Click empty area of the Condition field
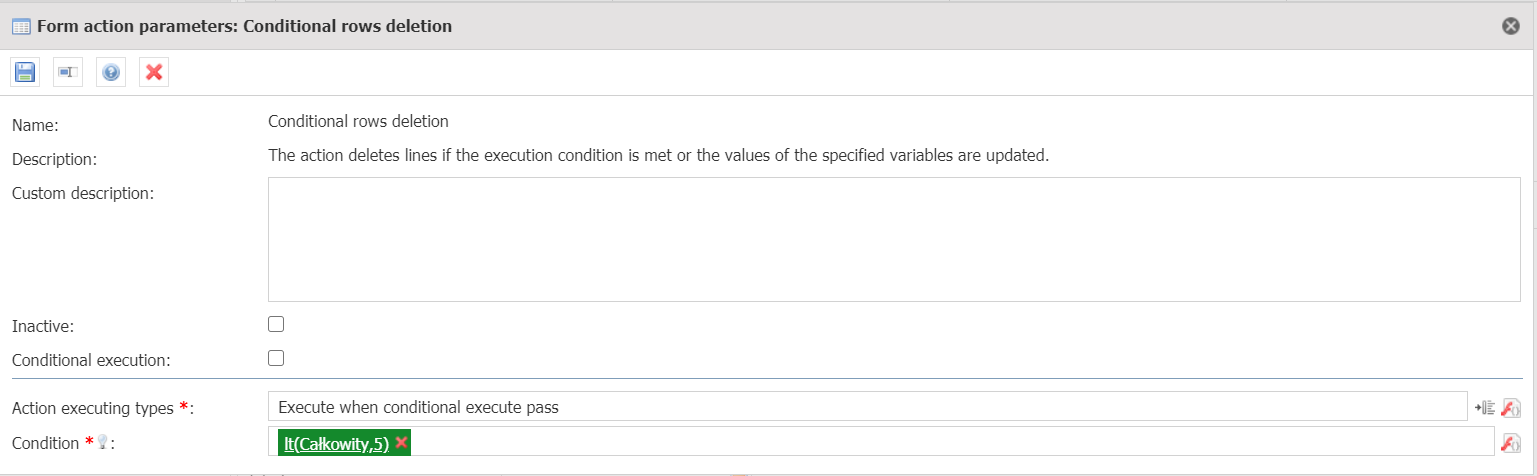Screen dimensions: 1537x476 click(950, 442)
